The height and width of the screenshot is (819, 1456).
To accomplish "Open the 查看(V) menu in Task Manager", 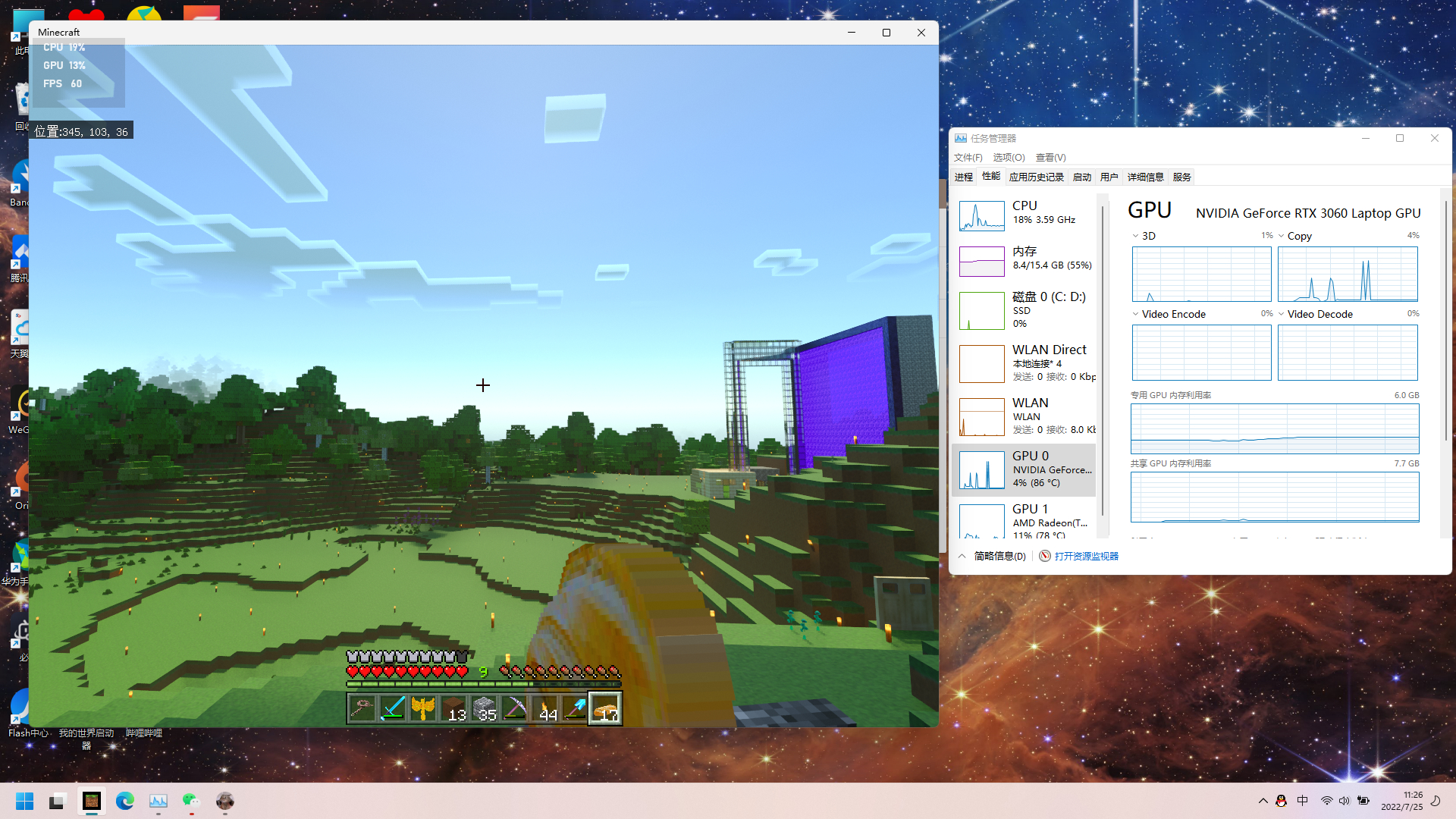I will [1050, 158].
